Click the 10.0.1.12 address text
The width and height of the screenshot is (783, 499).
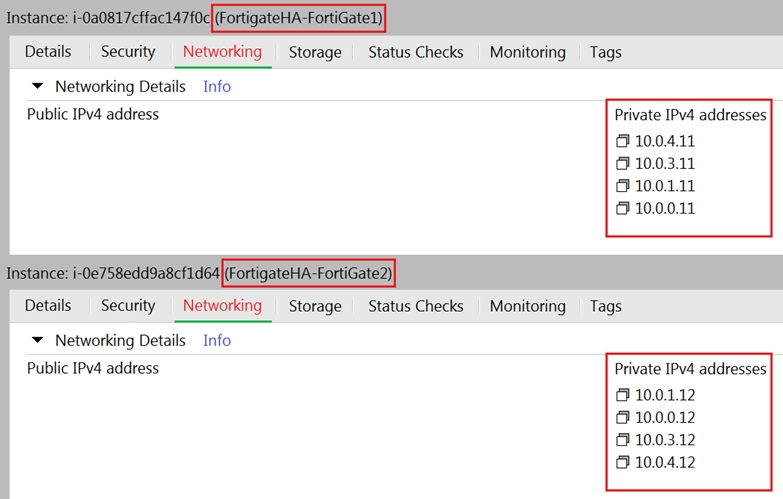click(x=665, y=395)
